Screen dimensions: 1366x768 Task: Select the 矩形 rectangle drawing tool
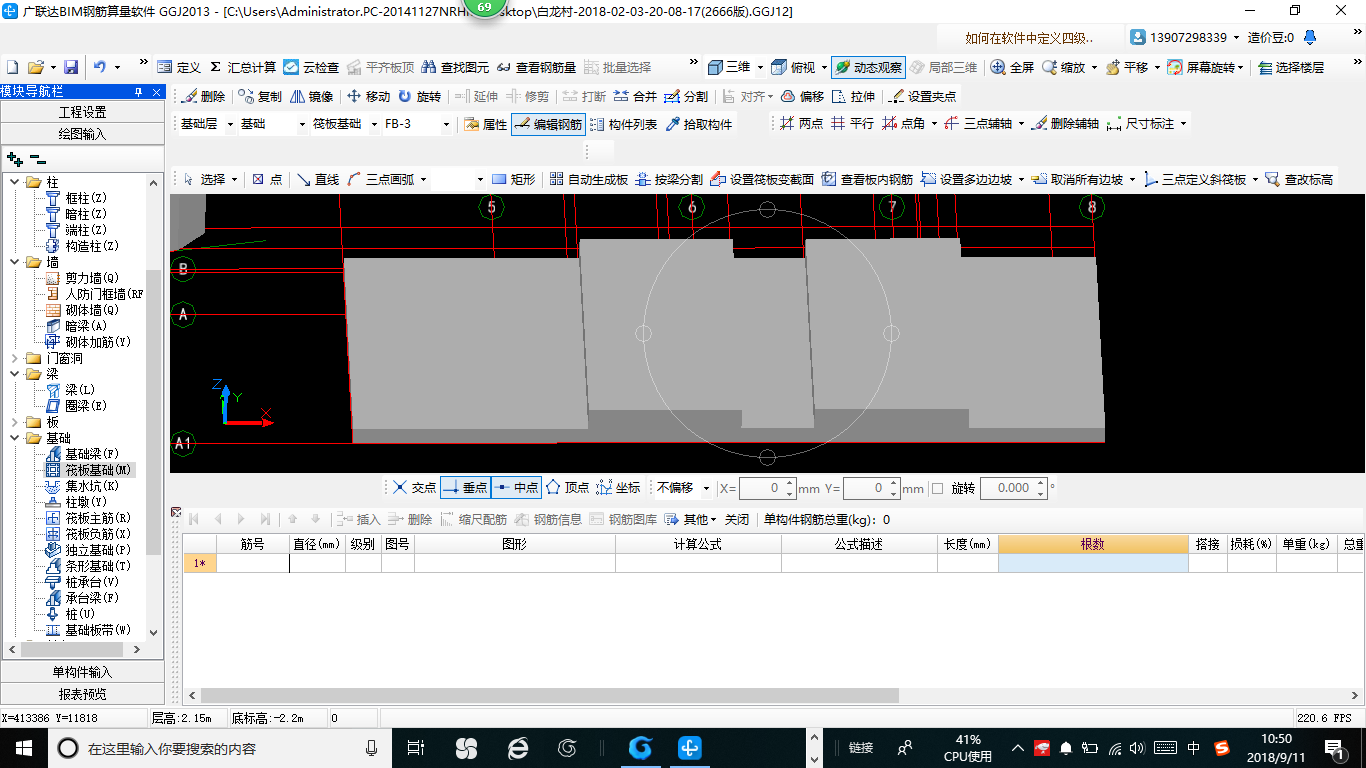click(x=514, y=179)
